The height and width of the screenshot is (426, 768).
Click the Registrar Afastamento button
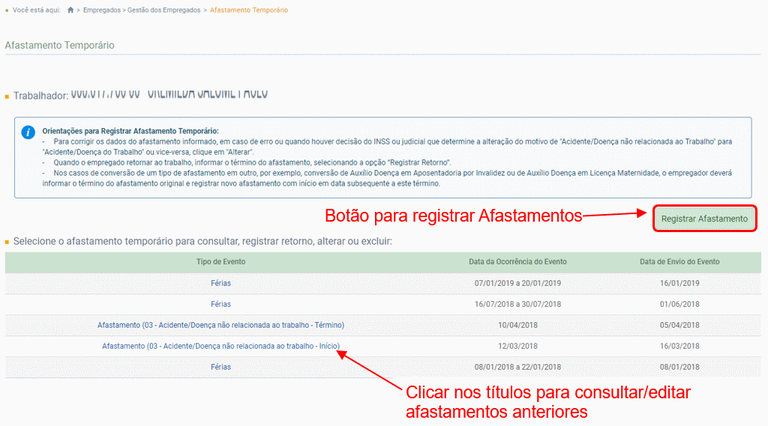click(x=704, y=218)
